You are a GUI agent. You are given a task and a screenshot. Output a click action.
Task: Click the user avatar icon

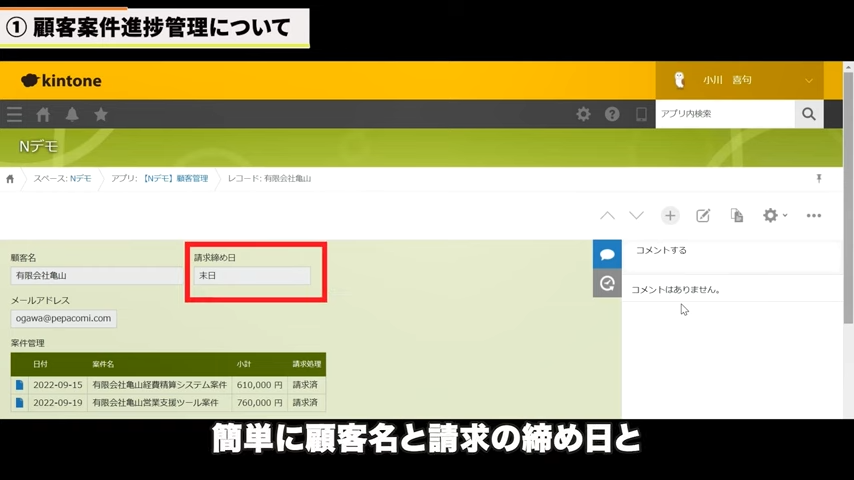point(679,80)
